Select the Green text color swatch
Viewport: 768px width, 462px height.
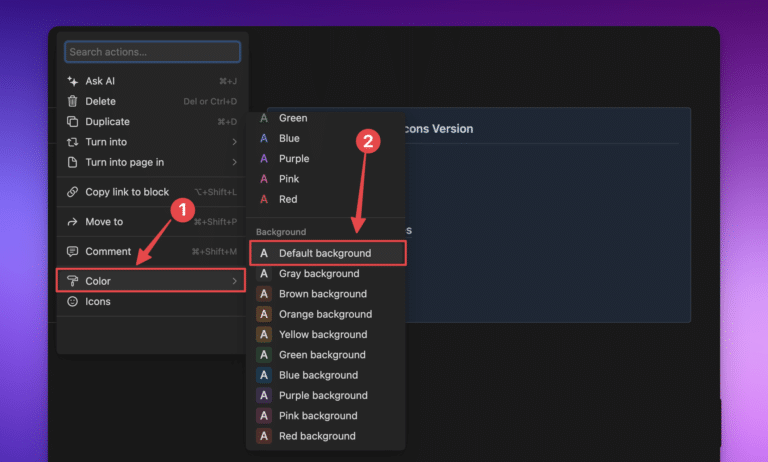pyautogui.click(x=264, y=118)
